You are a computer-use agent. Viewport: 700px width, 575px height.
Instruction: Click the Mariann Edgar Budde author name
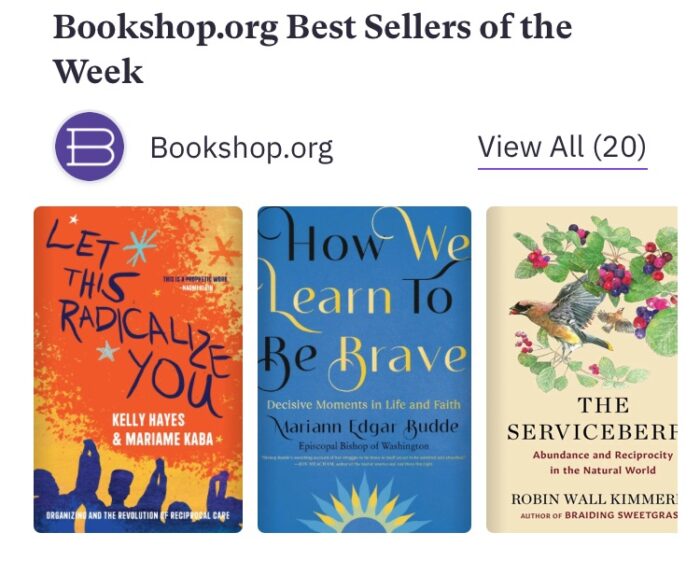coord(365,427)
